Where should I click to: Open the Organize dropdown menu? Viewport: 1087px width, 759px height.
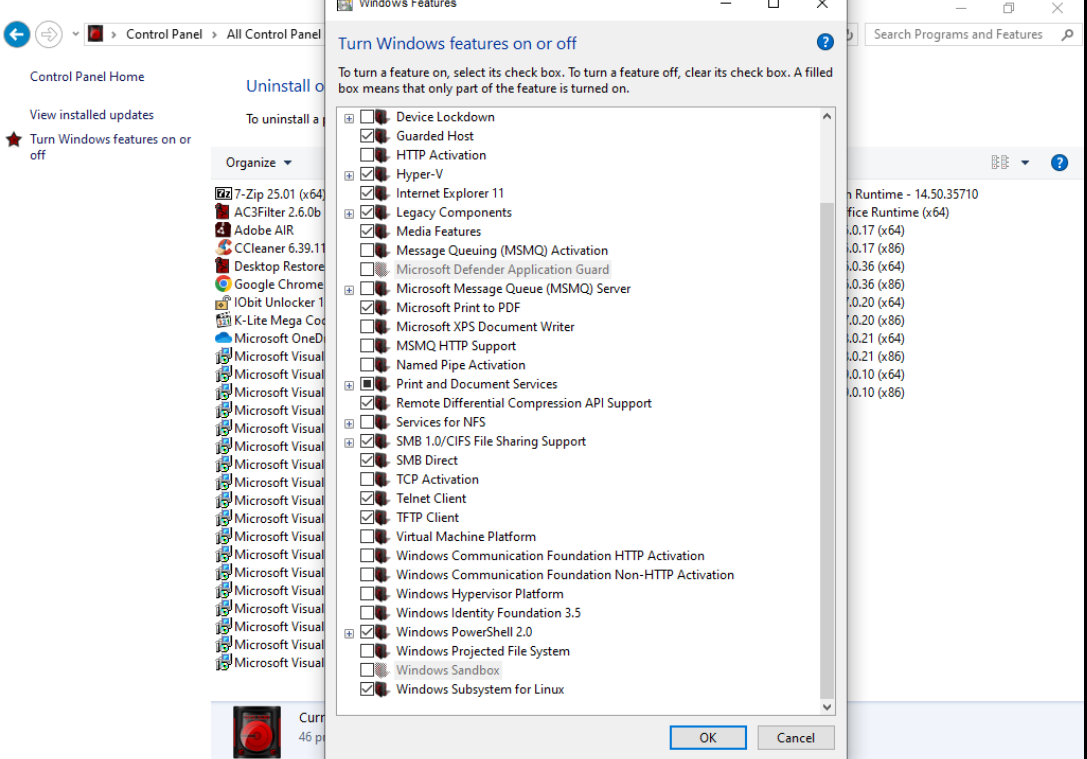pyautogui.click(x=259, y=163)
